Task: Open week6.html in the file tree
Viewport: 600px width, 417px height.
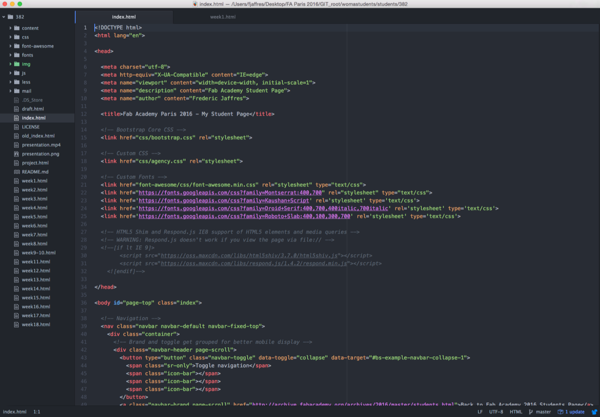Action: click(34, 226)
